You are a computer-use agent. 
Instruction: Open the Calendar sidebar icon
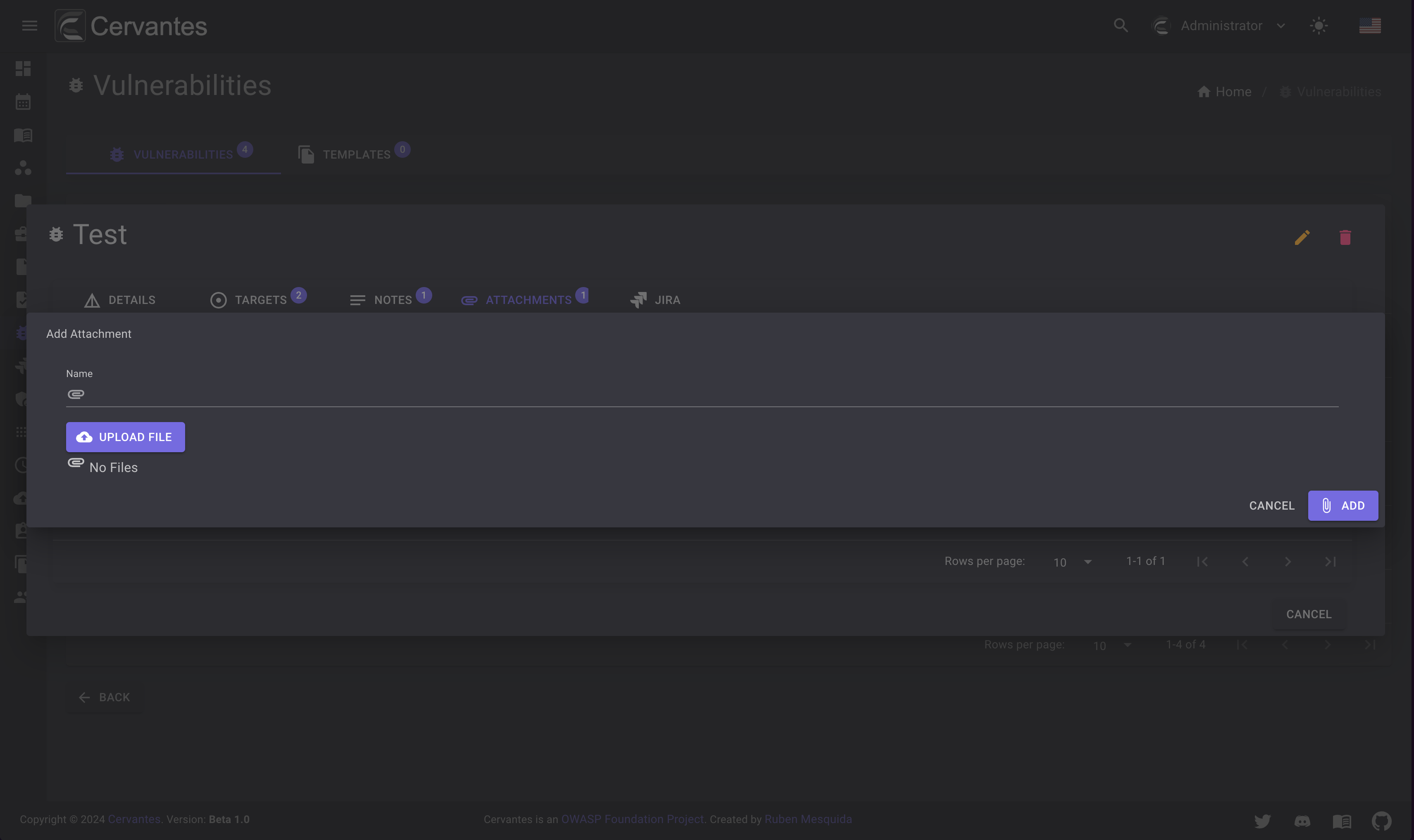point(23,102)
